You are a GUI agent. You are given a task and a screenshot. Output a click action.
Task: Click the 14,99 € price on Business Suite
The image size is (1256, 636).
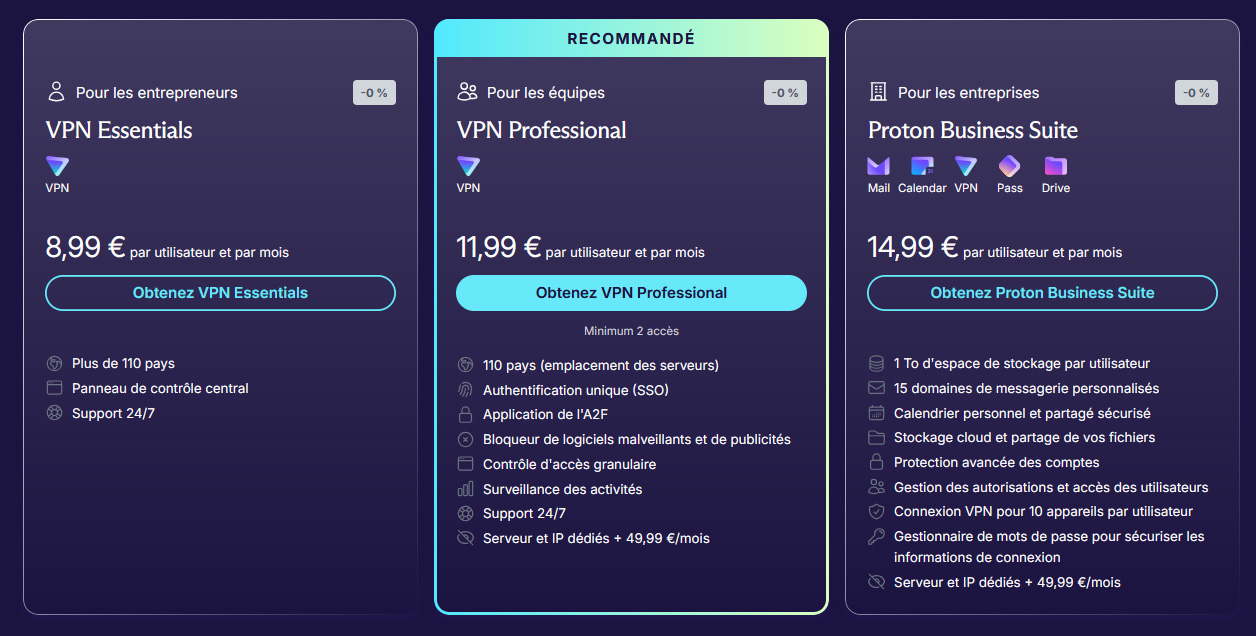click(913, 246)
